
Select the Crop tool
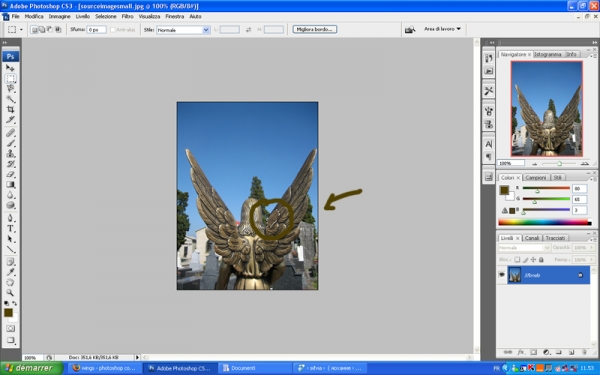(x=10, y=109)
